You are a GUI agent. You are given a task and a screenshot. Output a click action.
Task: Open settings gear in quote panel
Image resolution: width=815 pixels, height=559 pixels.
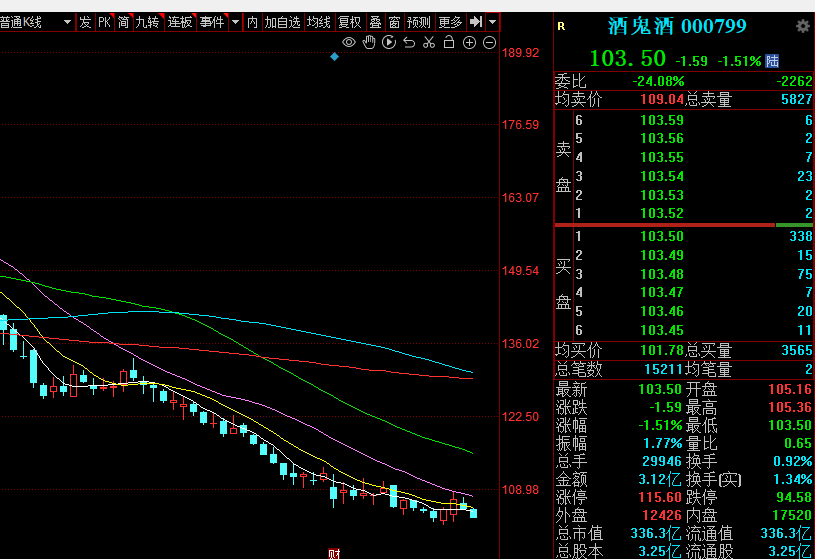click(x=803, y=26)
